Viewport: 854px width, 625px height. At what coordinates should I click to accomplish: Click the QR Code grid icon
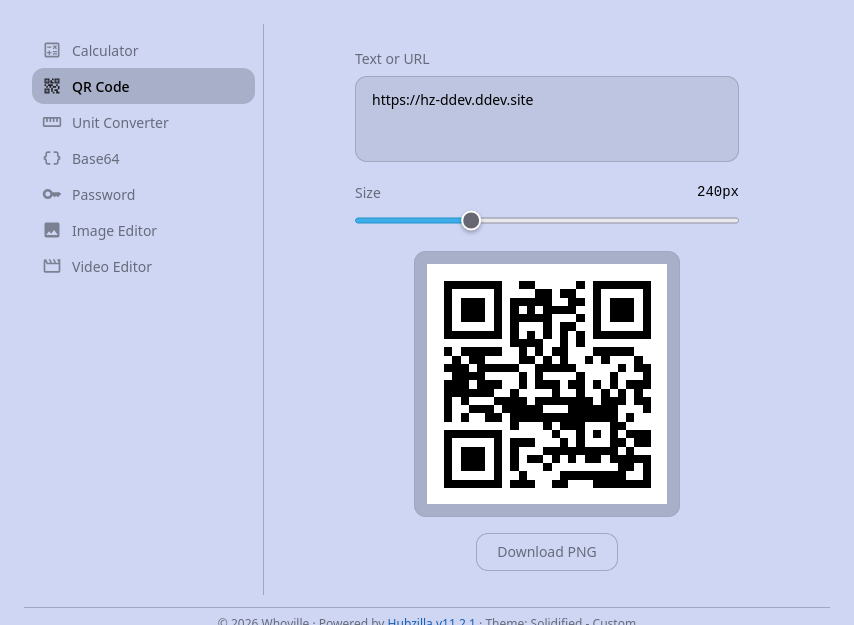[52, 86]
